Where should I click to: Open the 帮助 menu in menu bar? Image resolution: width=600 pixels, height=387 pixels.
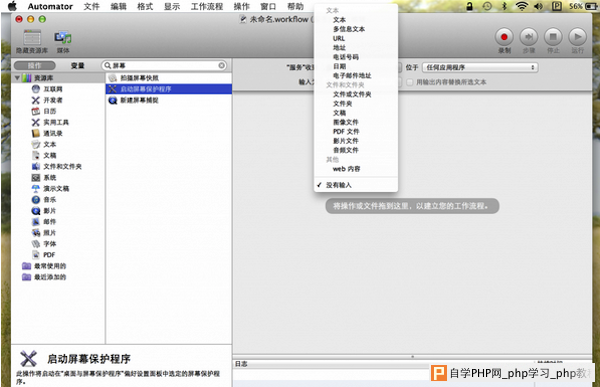tap(295, 7)
